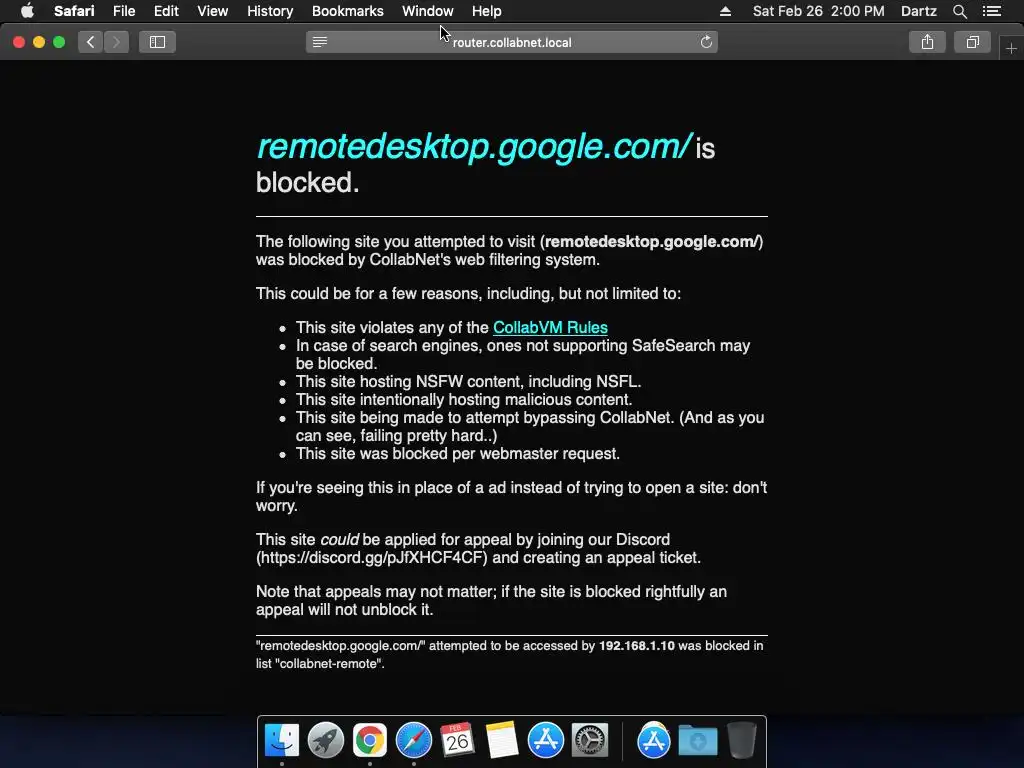Viewport: 1024px width, 768px height.
Task: Toggle Reader view icon in address bar
Action: (x=320, y=42)
